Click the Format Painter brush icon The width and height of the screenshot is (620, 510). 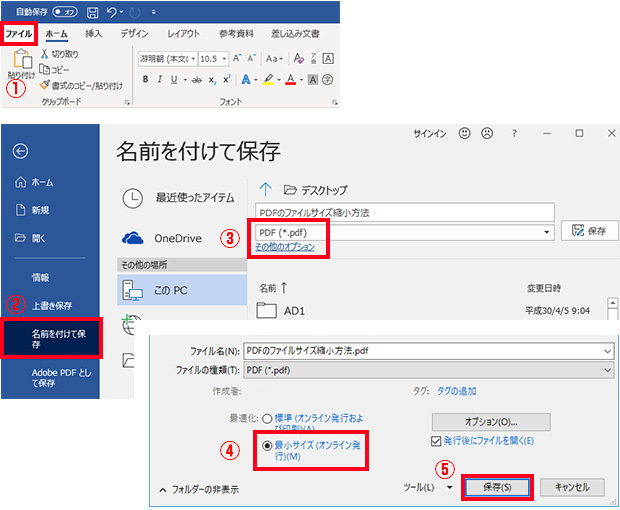coord(45,85)
